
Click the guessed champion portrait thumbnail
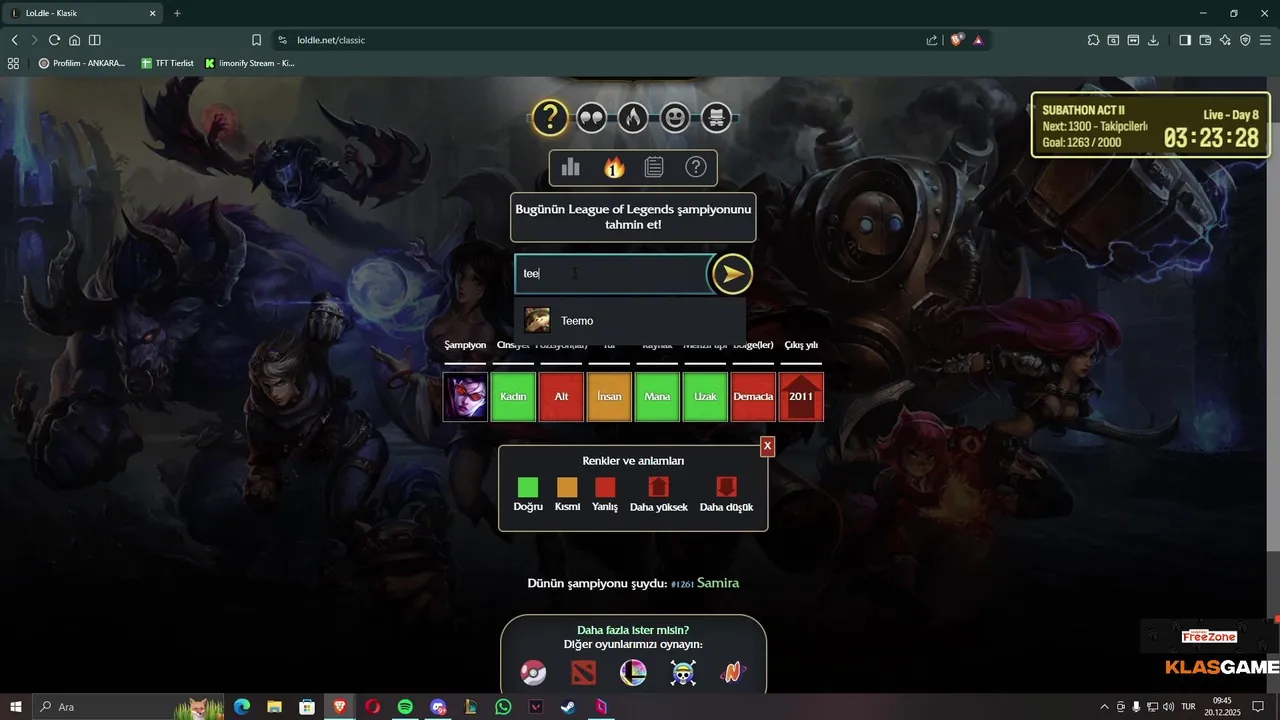465,397
